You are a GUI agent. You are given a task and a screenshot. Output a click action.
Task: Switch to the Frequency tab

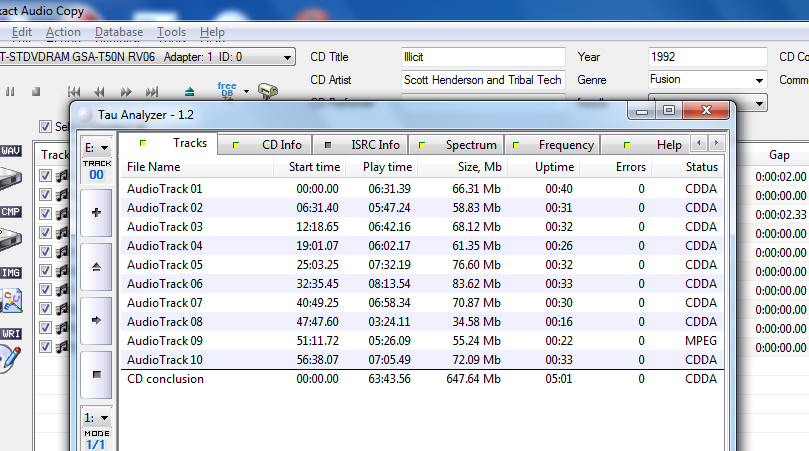tap(552, 145)
